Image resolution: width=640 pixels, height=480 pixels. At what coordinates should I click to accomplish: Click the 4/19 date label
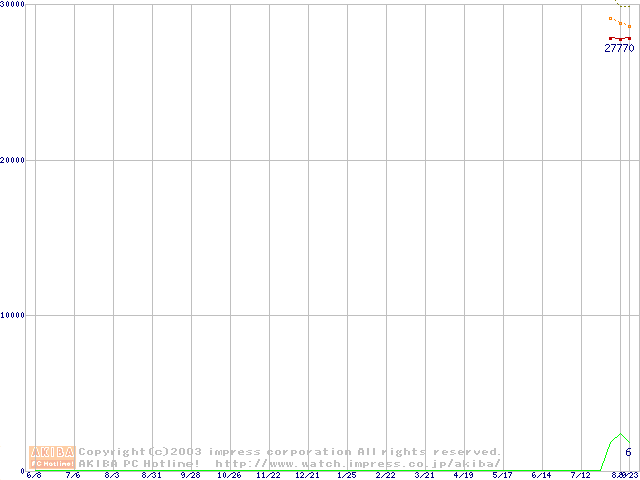[463, 476]
